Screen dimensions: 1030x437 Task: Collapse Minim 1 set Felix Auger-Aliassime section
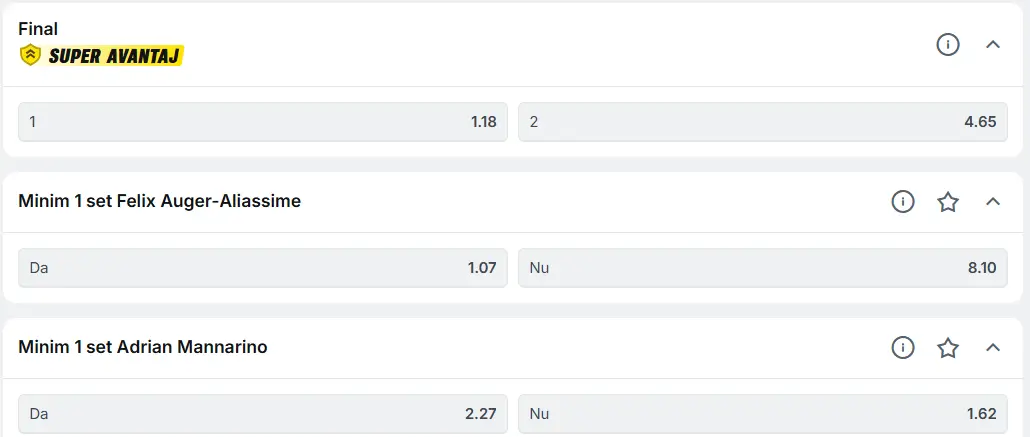pyautogui.click(x=993, y=202)
